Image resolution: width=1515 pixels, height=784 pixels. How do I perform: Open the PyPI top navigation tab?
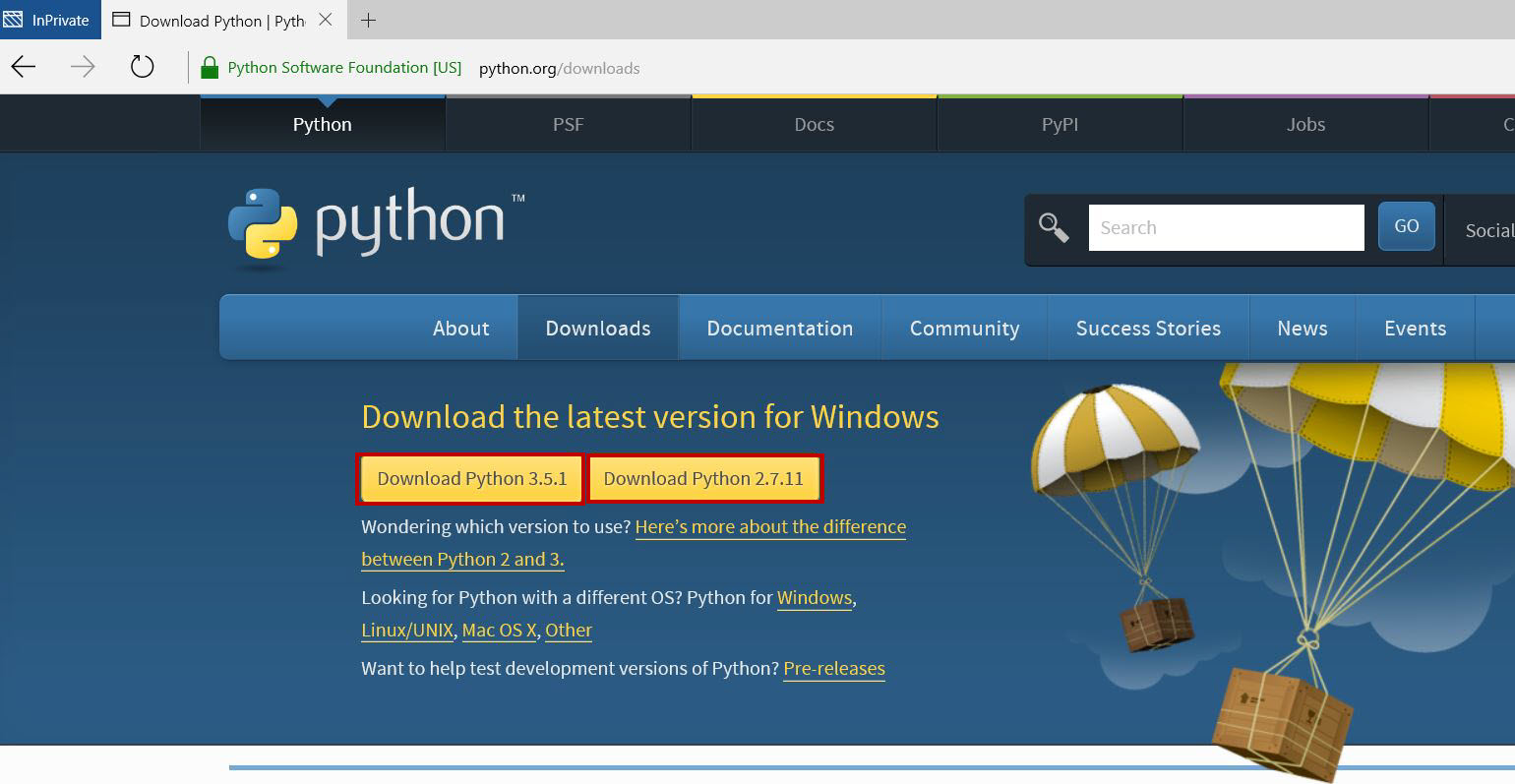click(x=1060, y=124)
